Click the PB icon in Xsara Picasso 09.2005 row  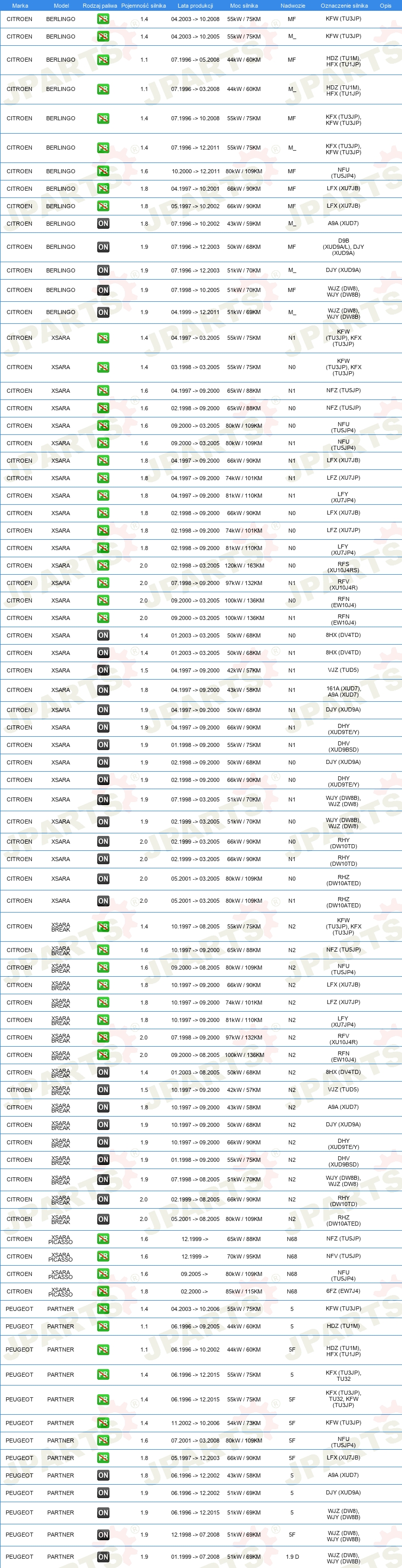click(x=103, y=1274)
